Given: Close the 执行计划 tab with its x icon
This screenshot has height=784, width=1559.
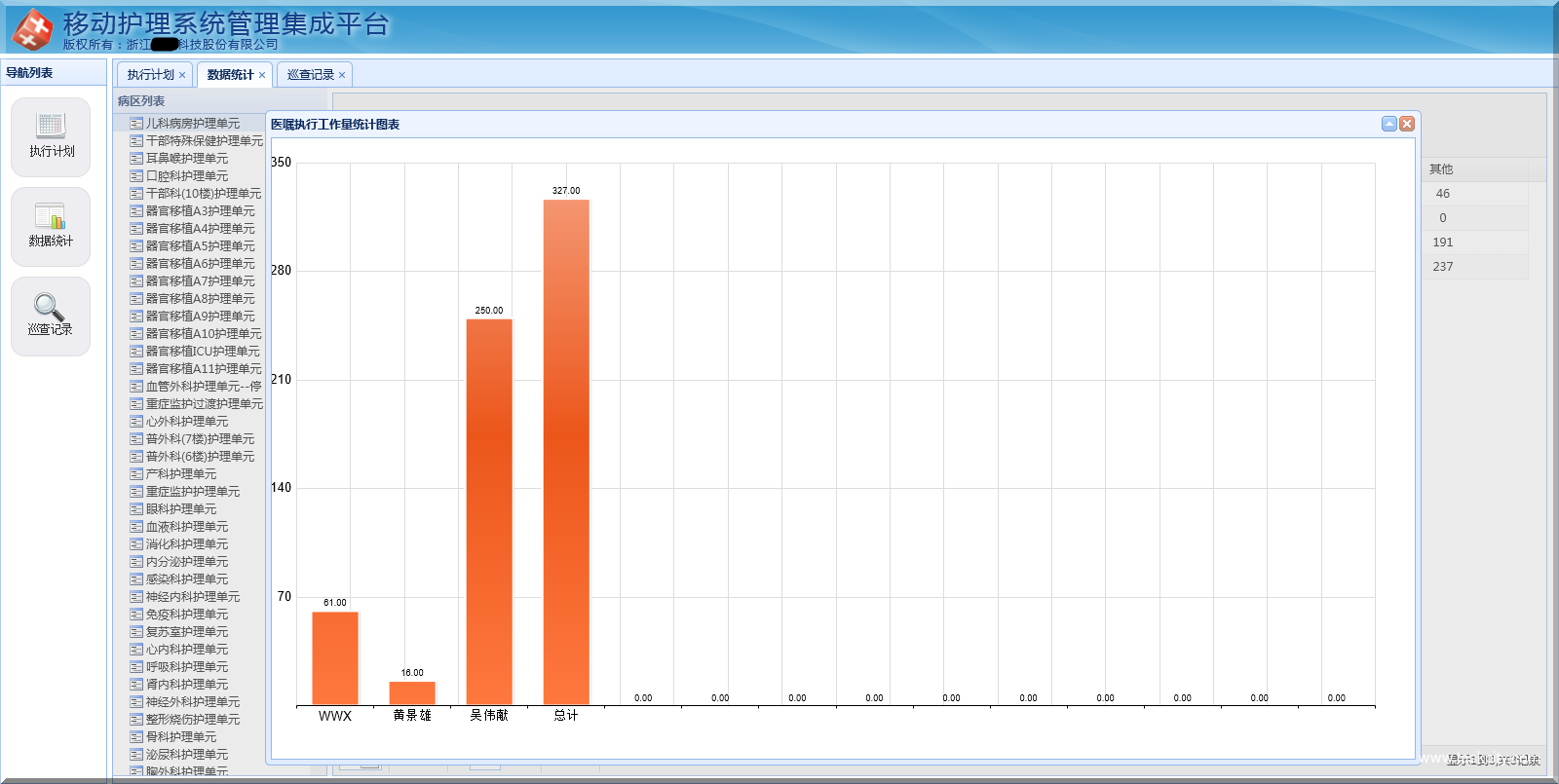Looking at the screenshot, I should click(x=182, y=75).
